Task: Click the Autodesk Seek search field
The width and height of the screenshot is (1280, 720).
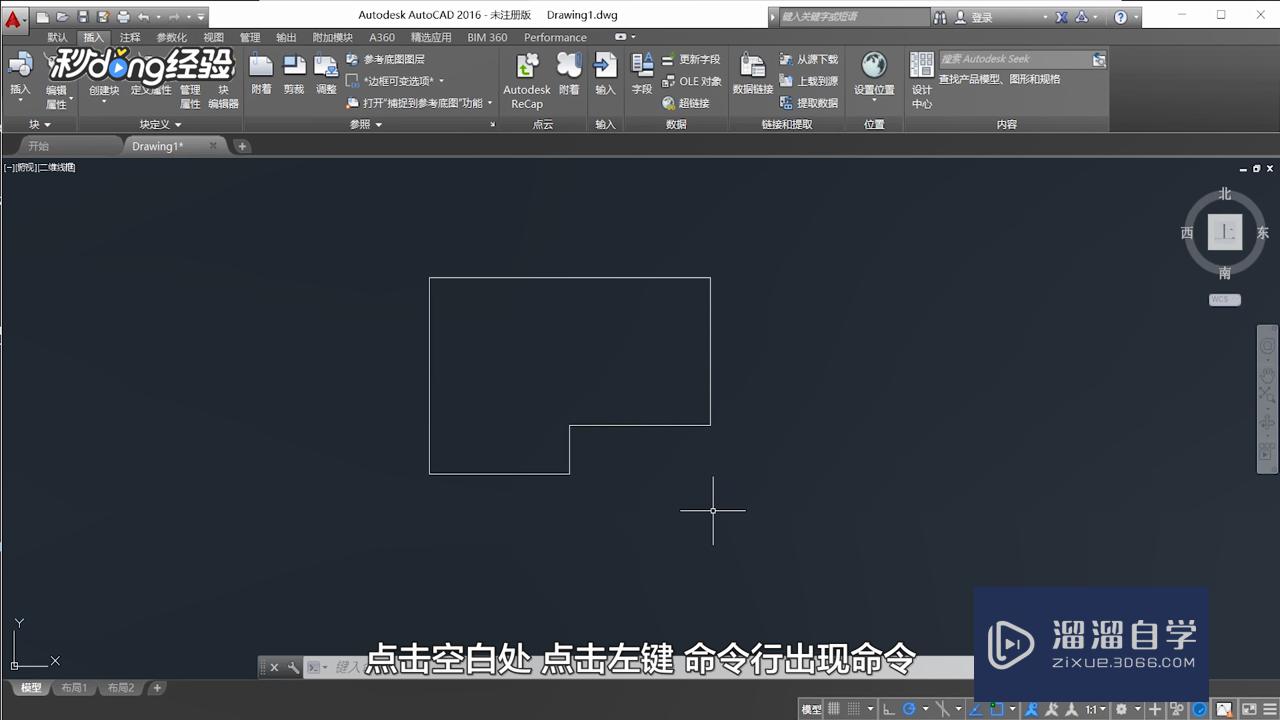Action: 1010,58
